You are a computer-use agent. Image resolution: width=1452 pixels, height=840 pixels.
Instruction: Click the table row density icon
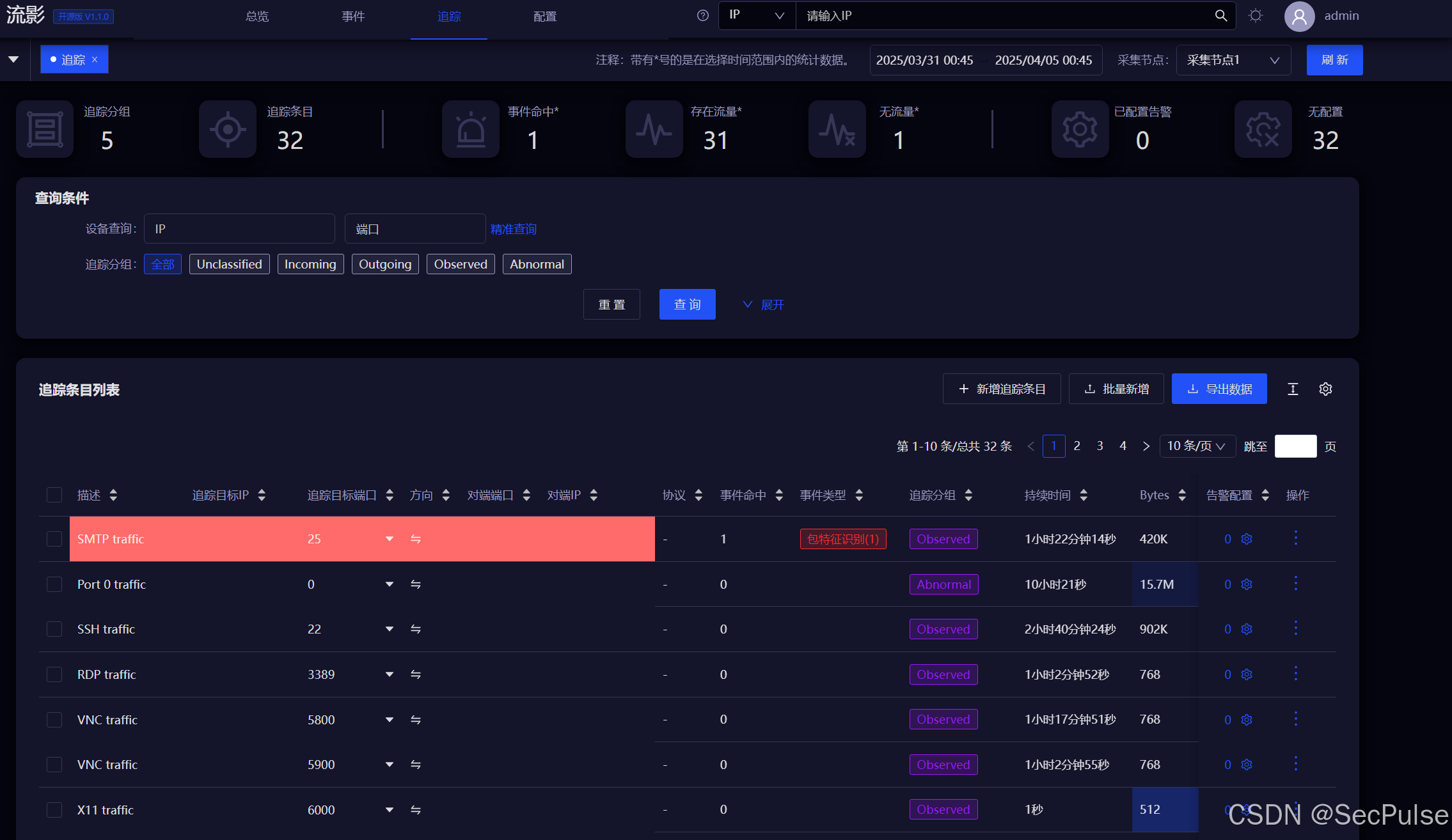coord(1293,389)
